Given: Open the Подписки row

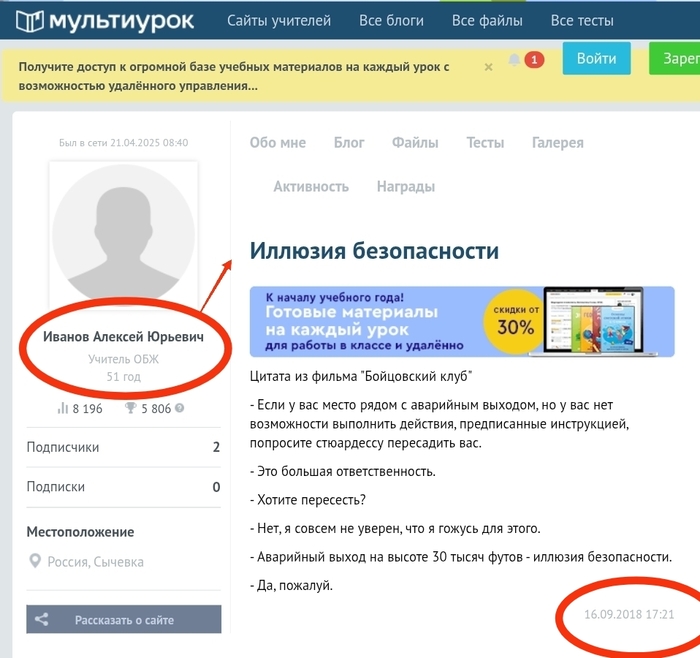Looking at the screenshot, I should coord(123,487).
